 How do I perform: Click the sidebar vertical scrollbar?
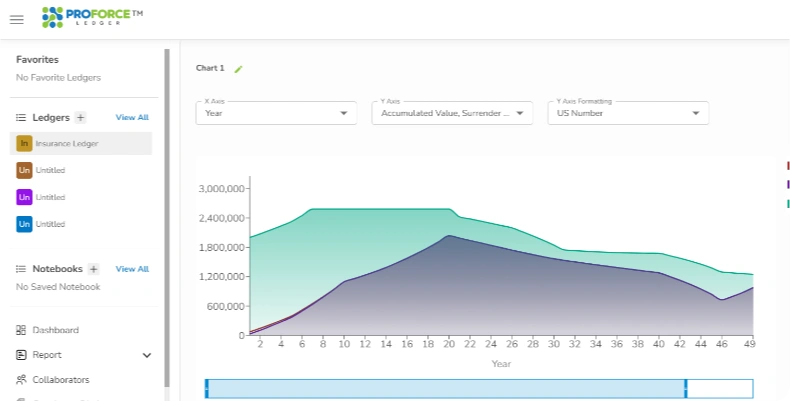(167, 218)
